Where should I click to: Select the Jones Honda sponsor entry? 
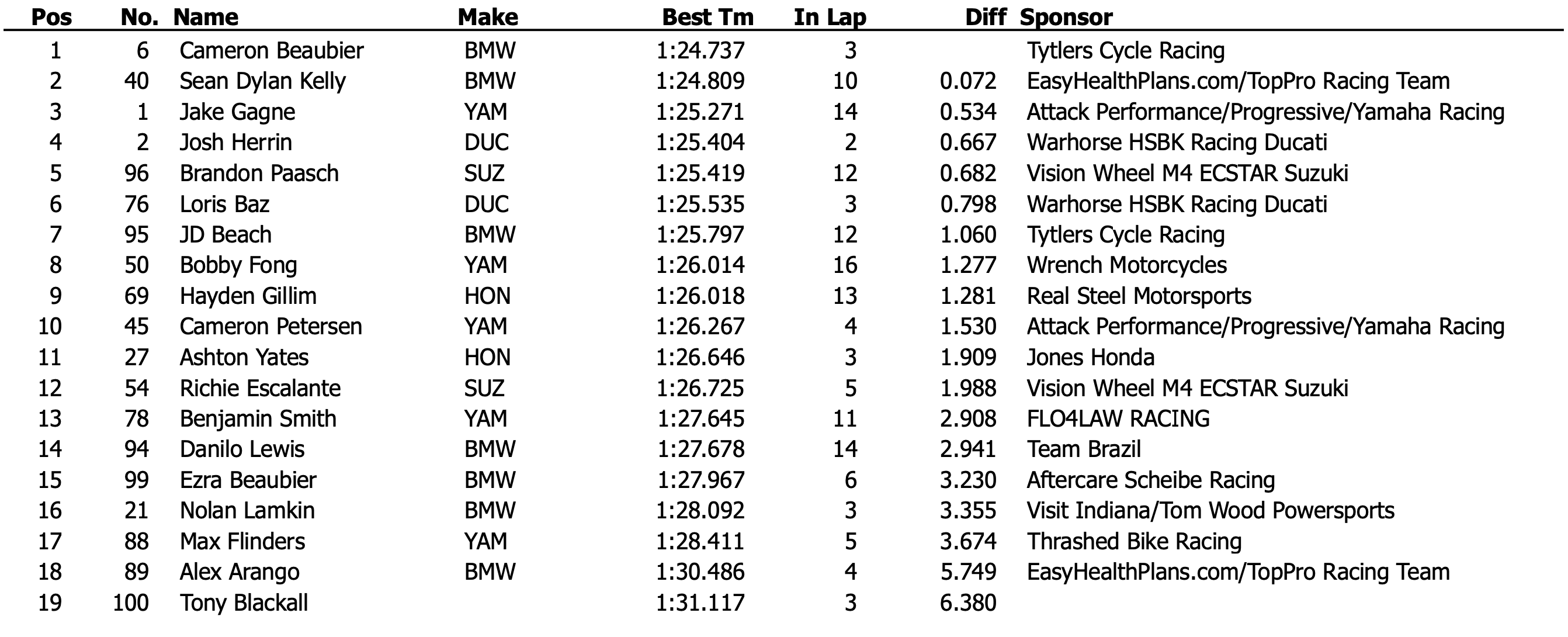1090,358
